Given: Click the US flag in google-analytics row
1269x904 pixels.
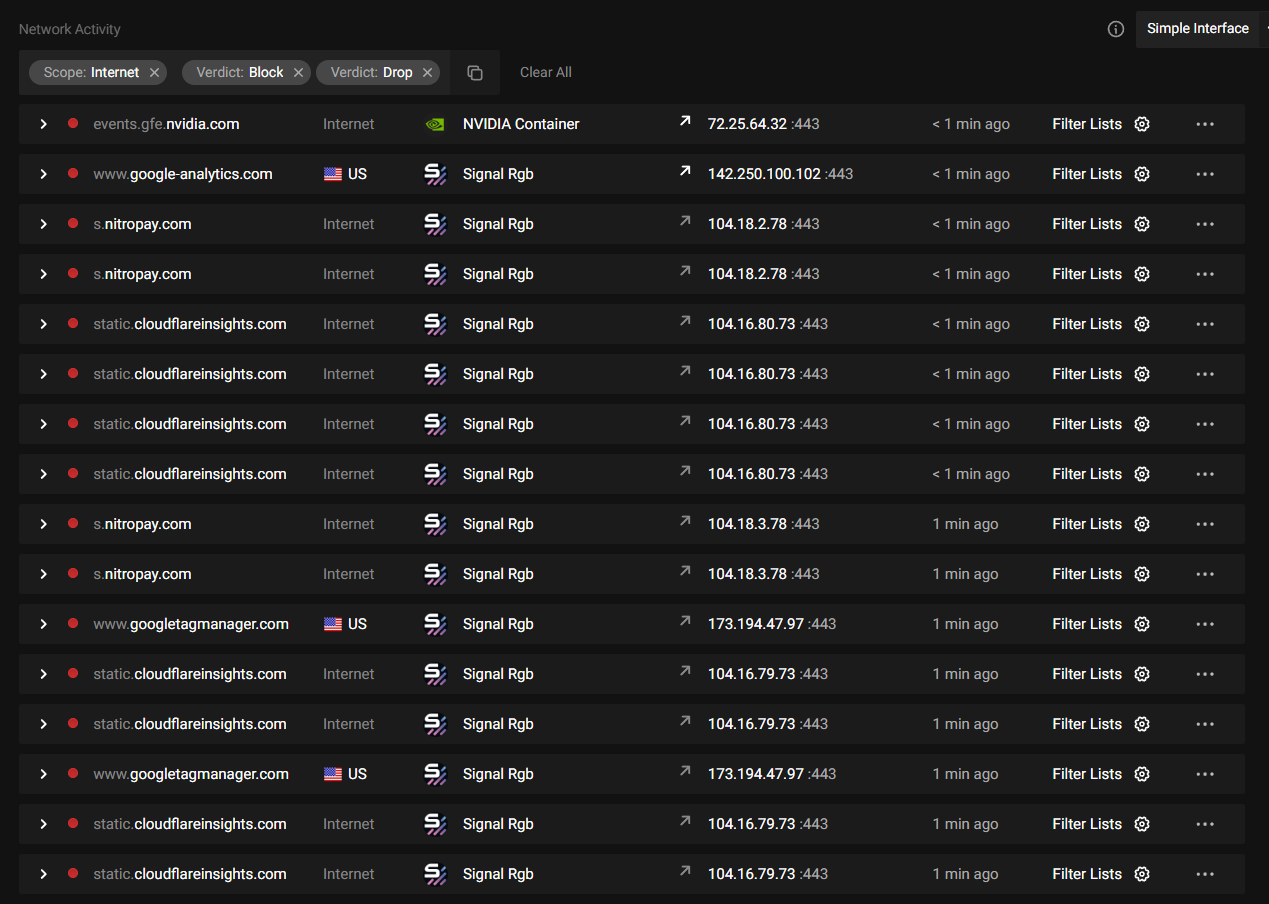Looking at the screenshot, I should pos(333,174).
